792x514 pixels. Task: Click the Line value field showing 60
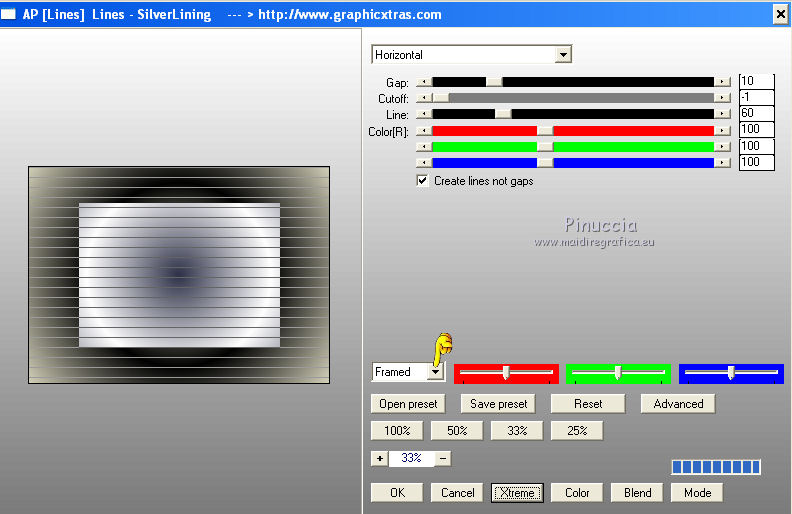(x=756, y=113)
